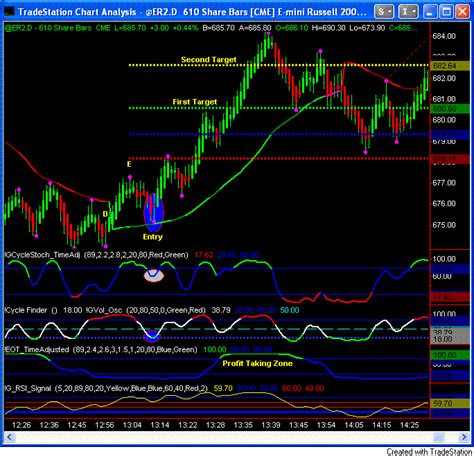This screenshot has height=456, width=474.
Task: Click the TradeStation chart window icon
Action: tap(9, 12)
